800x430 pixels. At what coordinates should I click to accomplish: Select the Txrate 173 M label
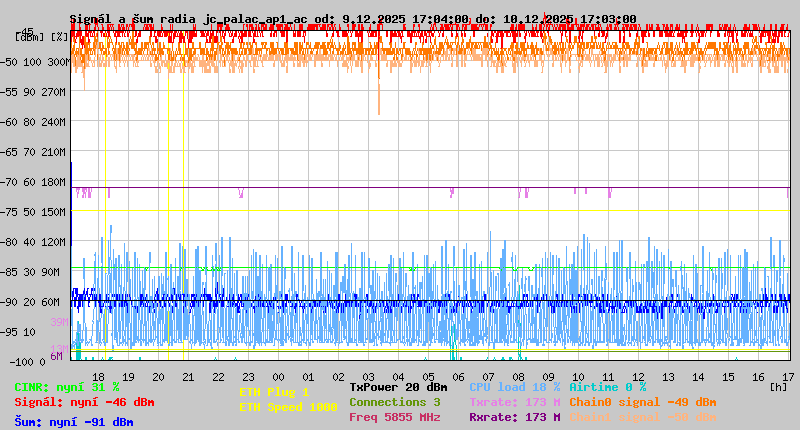[515, 402]
